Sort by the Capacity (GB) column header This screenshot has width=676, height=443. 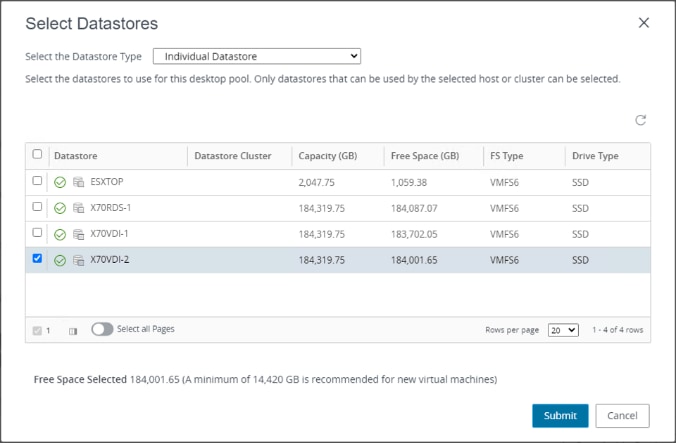pos(328,156)
